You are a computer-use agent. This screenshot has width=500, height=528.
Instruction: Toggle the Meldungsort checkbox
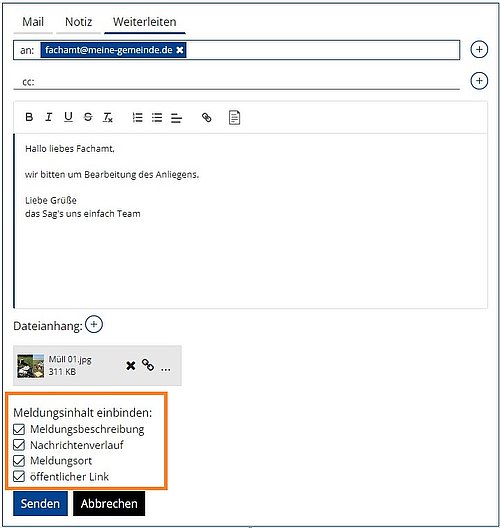pos(19,461)
